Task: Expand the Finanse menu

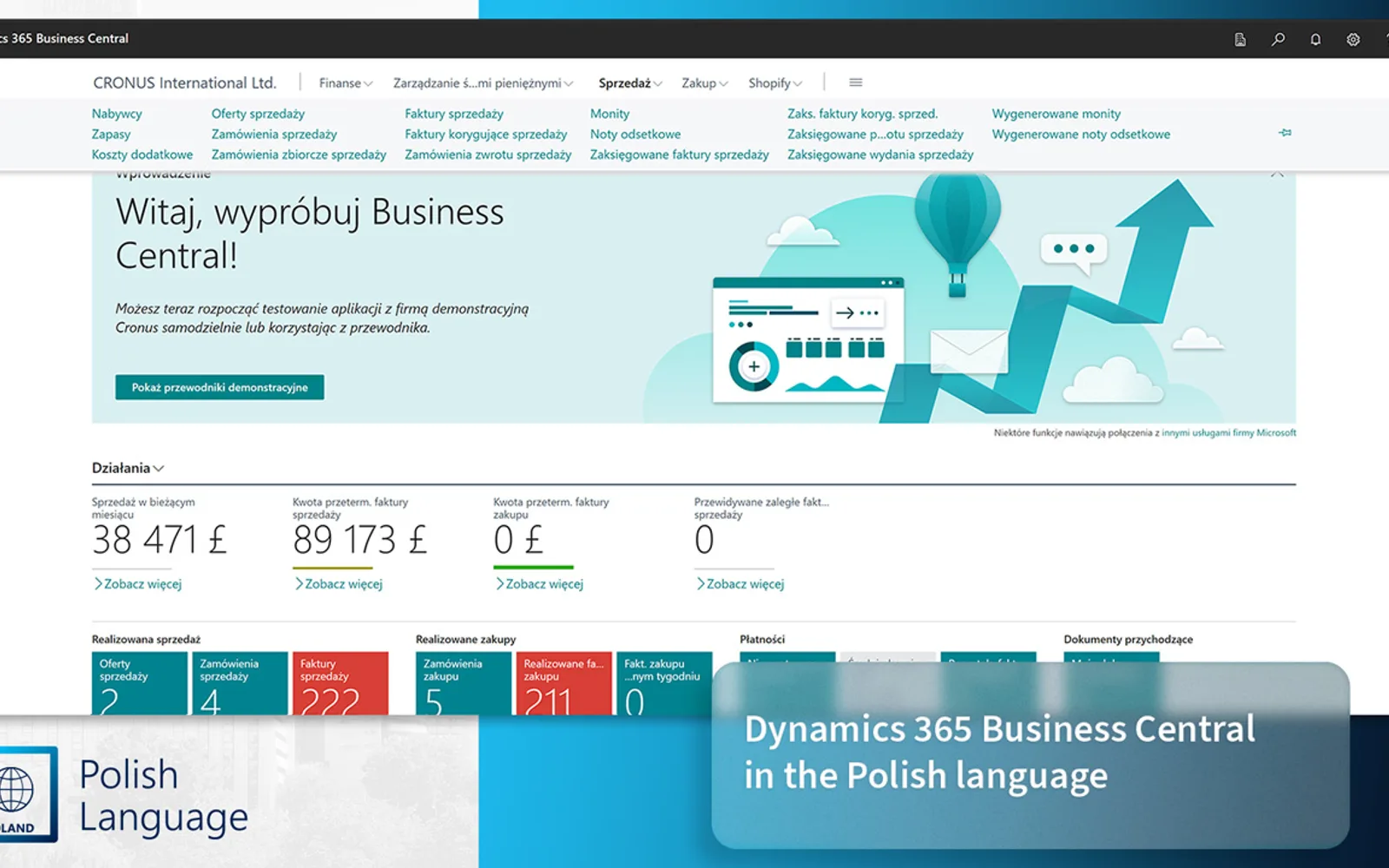Action: click(x=346, y=83)
